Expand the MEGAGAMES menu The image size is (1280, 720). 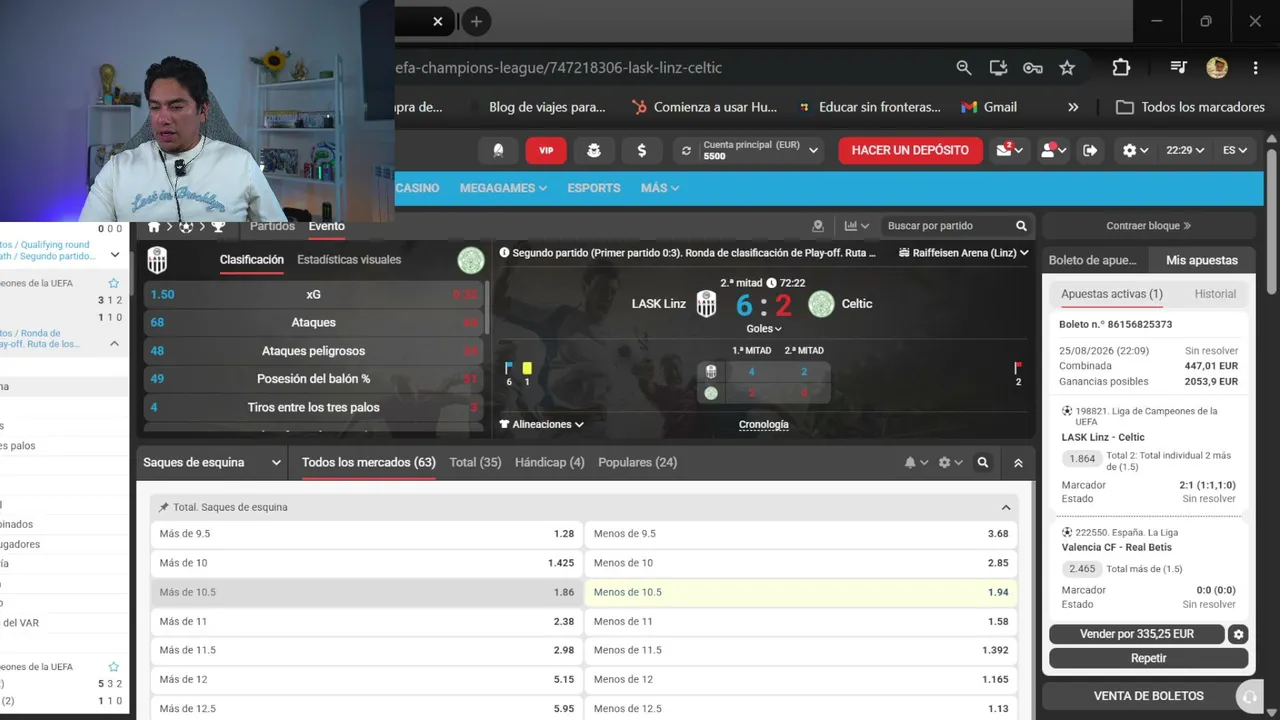pos(503,188)
